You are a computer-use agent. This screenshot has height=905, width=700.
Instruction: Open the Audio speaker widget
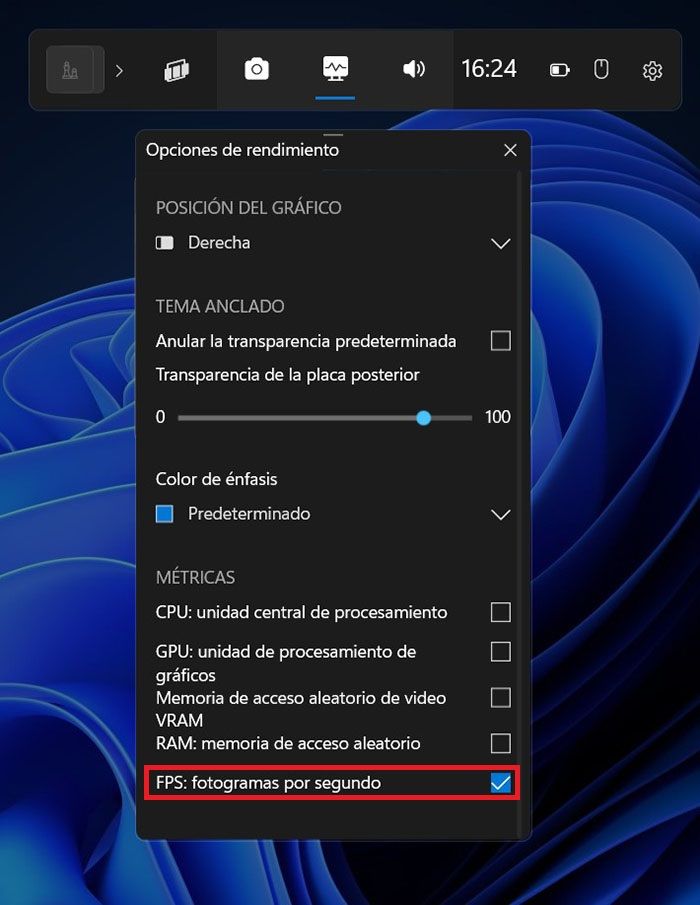414,69
